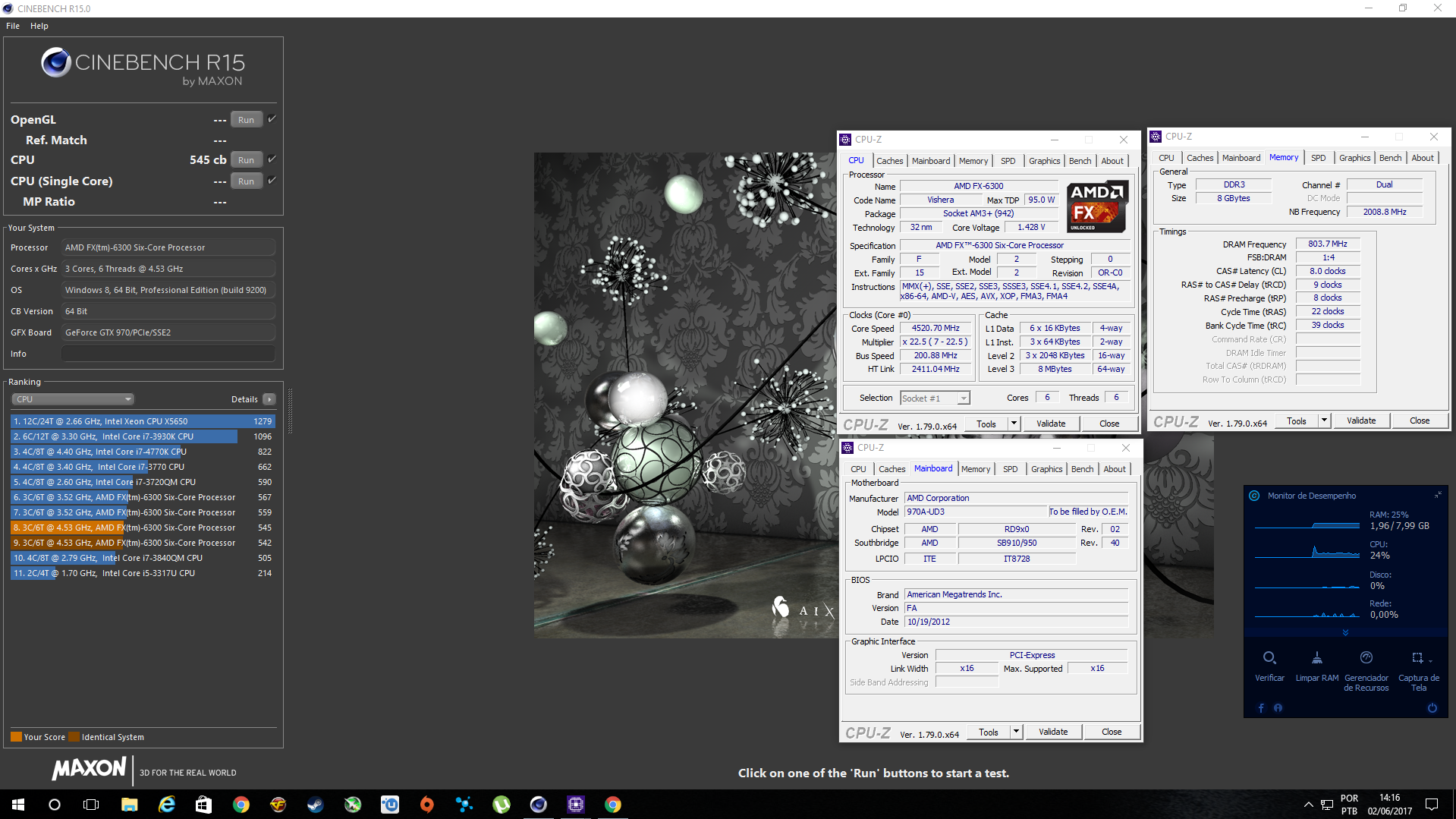Click Validate in the CPU tab window
The width and height of the screenshot is (1456, 819).
[1051, 424]
